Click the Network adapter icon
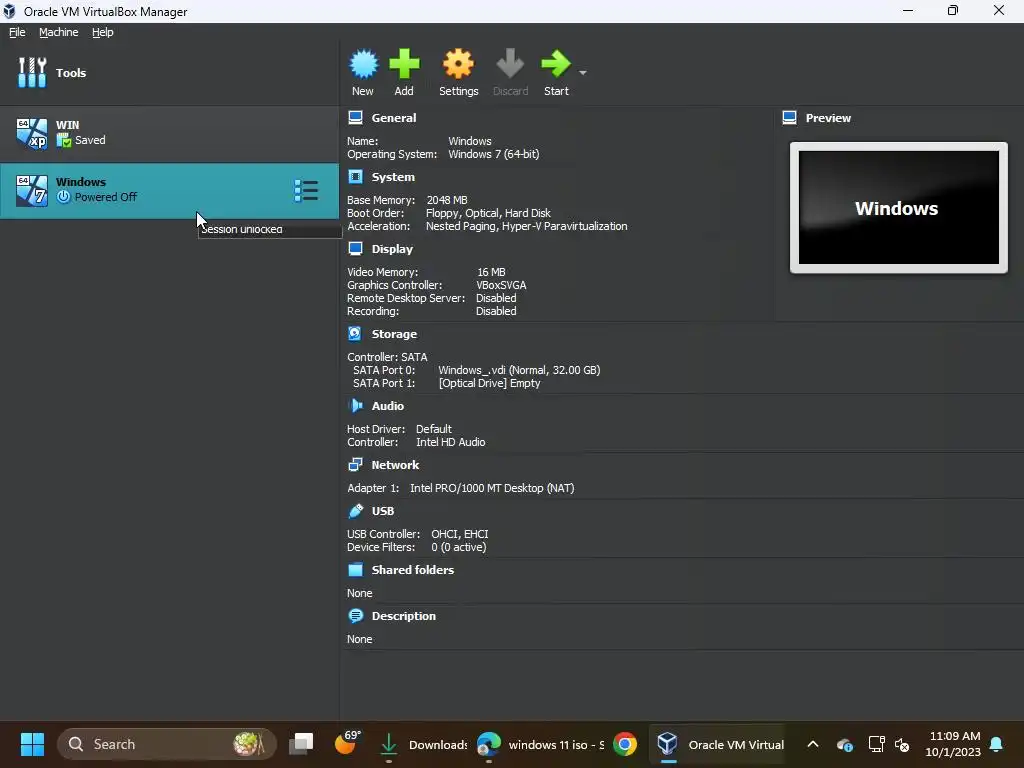The width and height of the screenshot is (1024, 768). coord(355,464)
